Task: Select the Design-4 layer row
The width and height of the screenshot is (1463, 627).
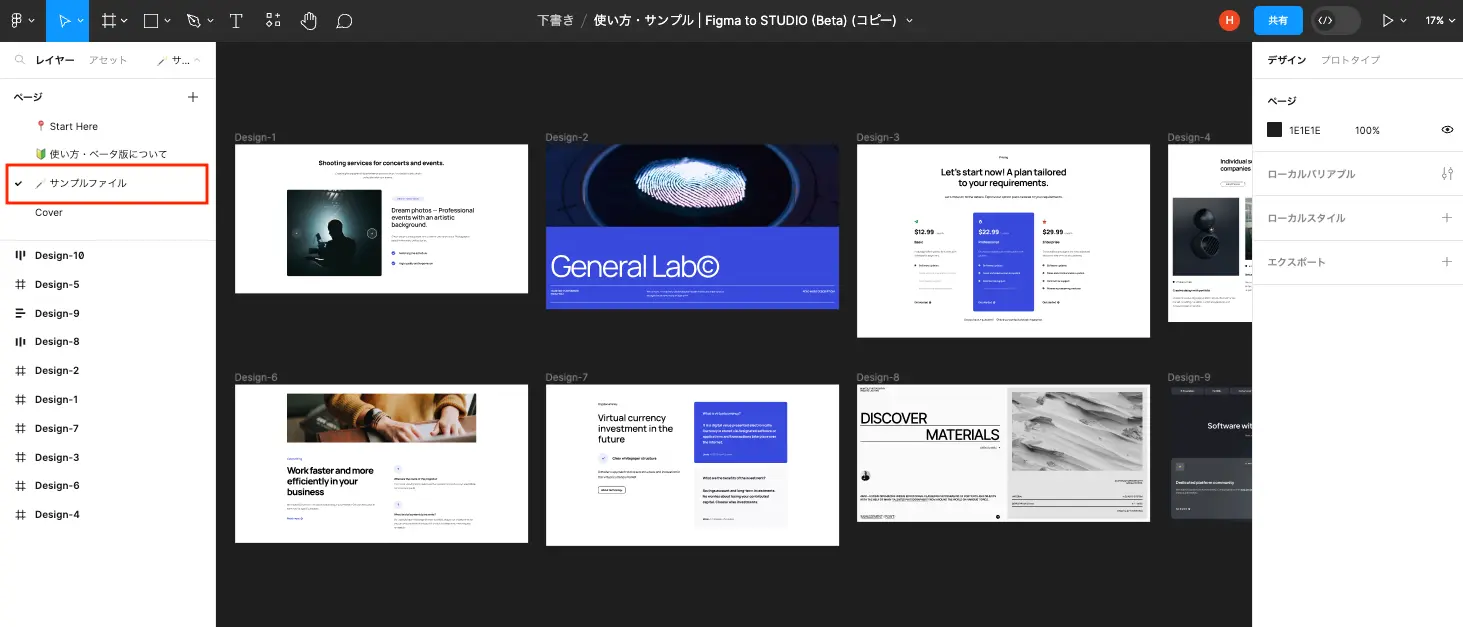Action: [108, 514]
